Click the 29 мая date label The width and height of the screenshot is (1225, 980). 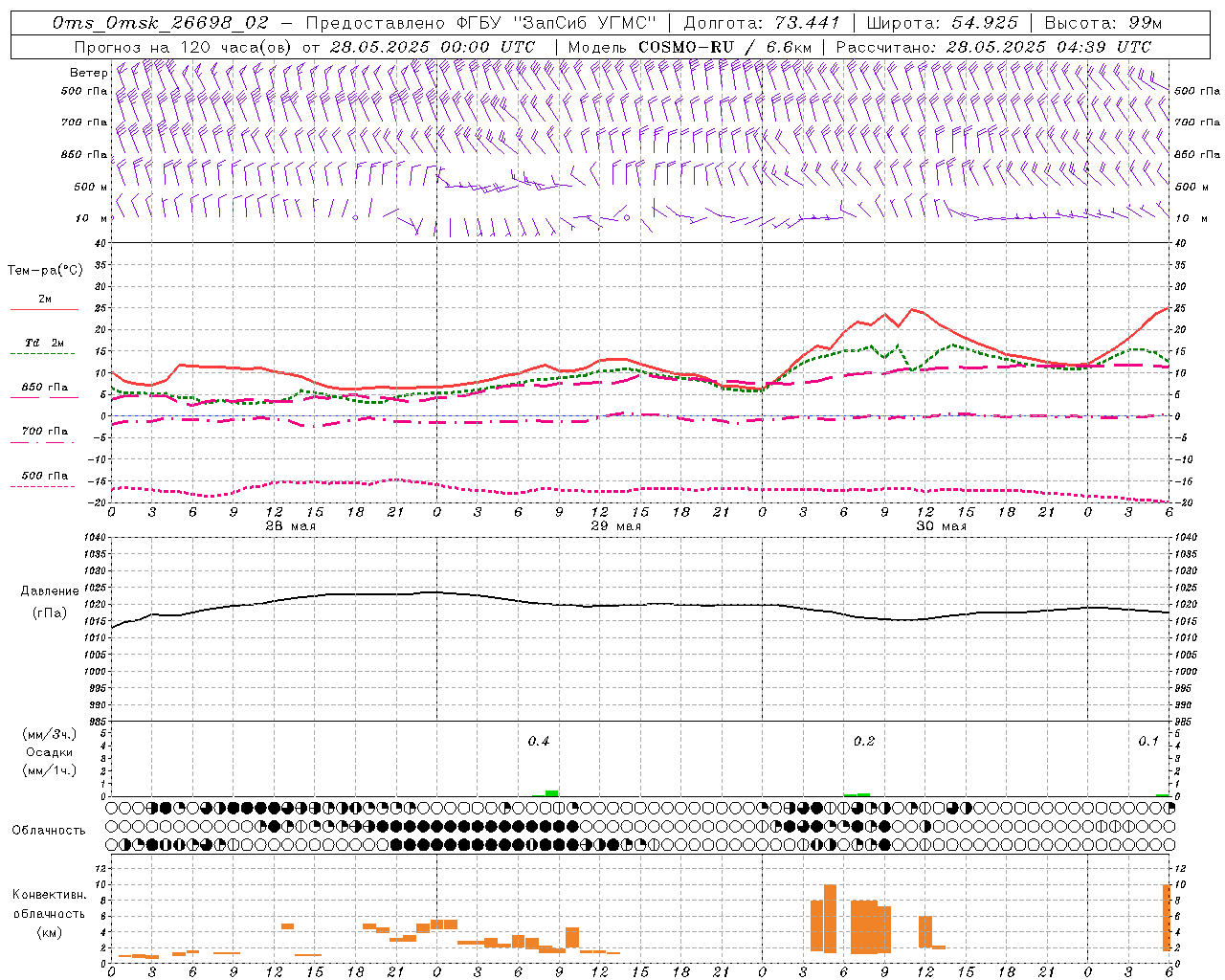tap(616, 526)
